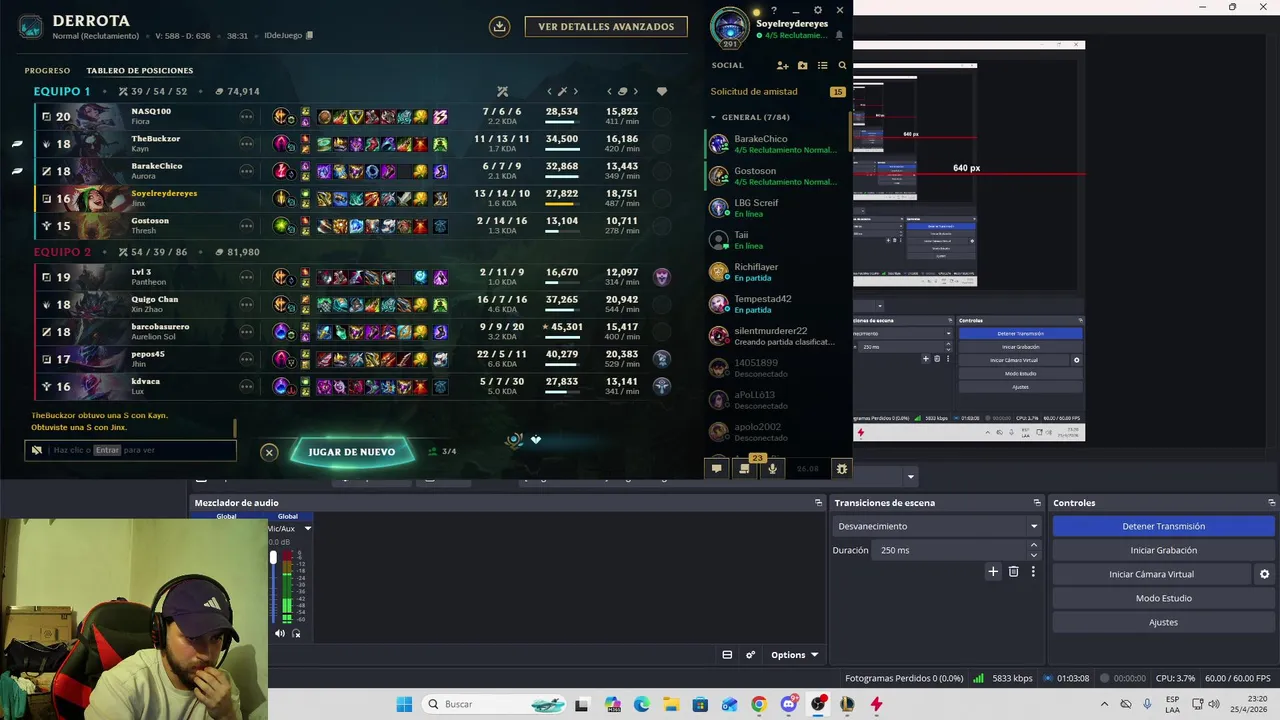Screen dimensions: 1280x720
Task: Click Soyelreydereyes profile avatar
Action: pyautogui.click(x=729, y=27)
